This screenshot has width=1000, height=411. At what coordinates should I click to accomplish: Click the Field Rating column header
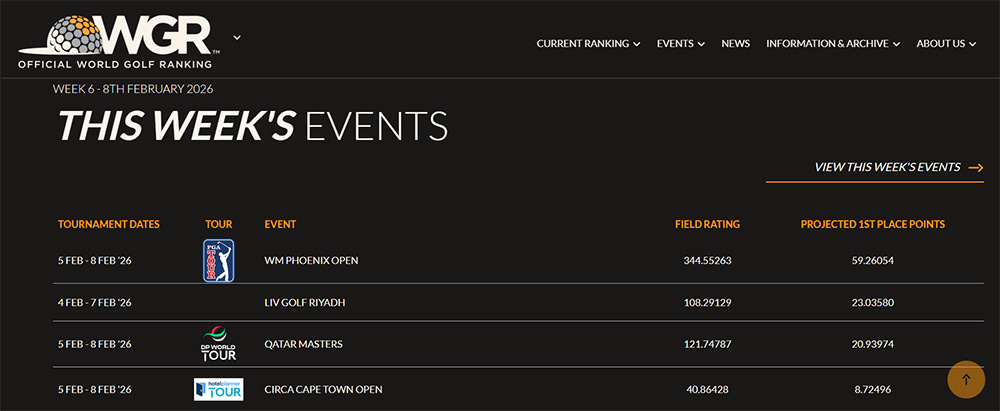pyautogui.click(x=707, y=224)
